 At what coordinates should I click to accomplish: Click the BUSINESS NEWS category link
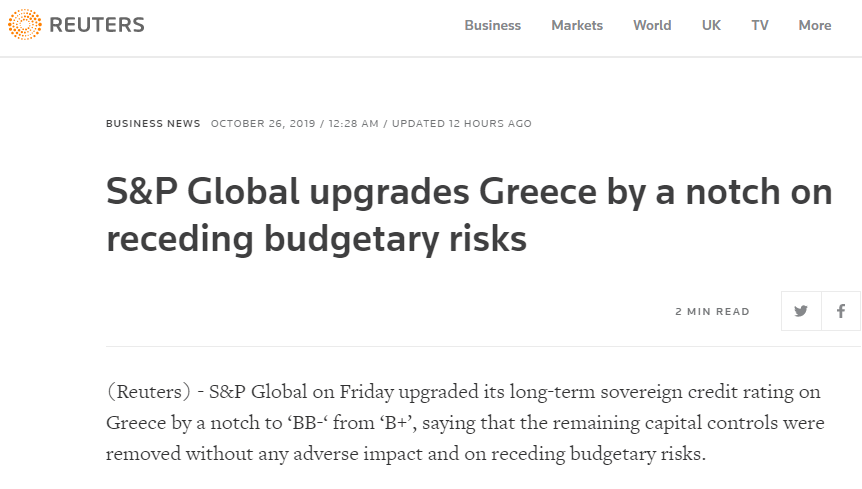(x=153, y=124)
